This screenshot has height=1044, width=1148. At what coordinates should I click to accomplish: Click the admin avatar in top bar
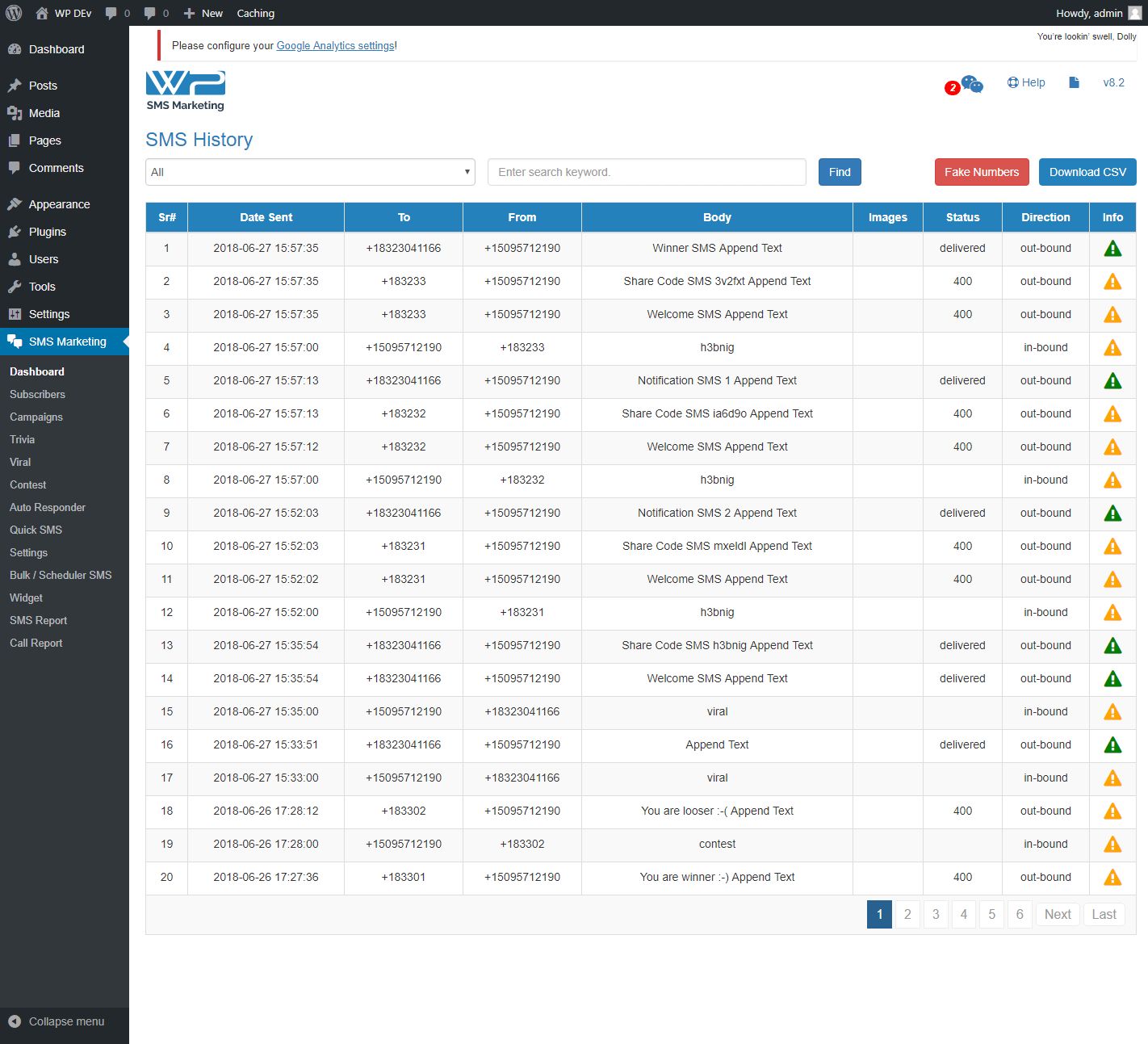[1134, 13]
